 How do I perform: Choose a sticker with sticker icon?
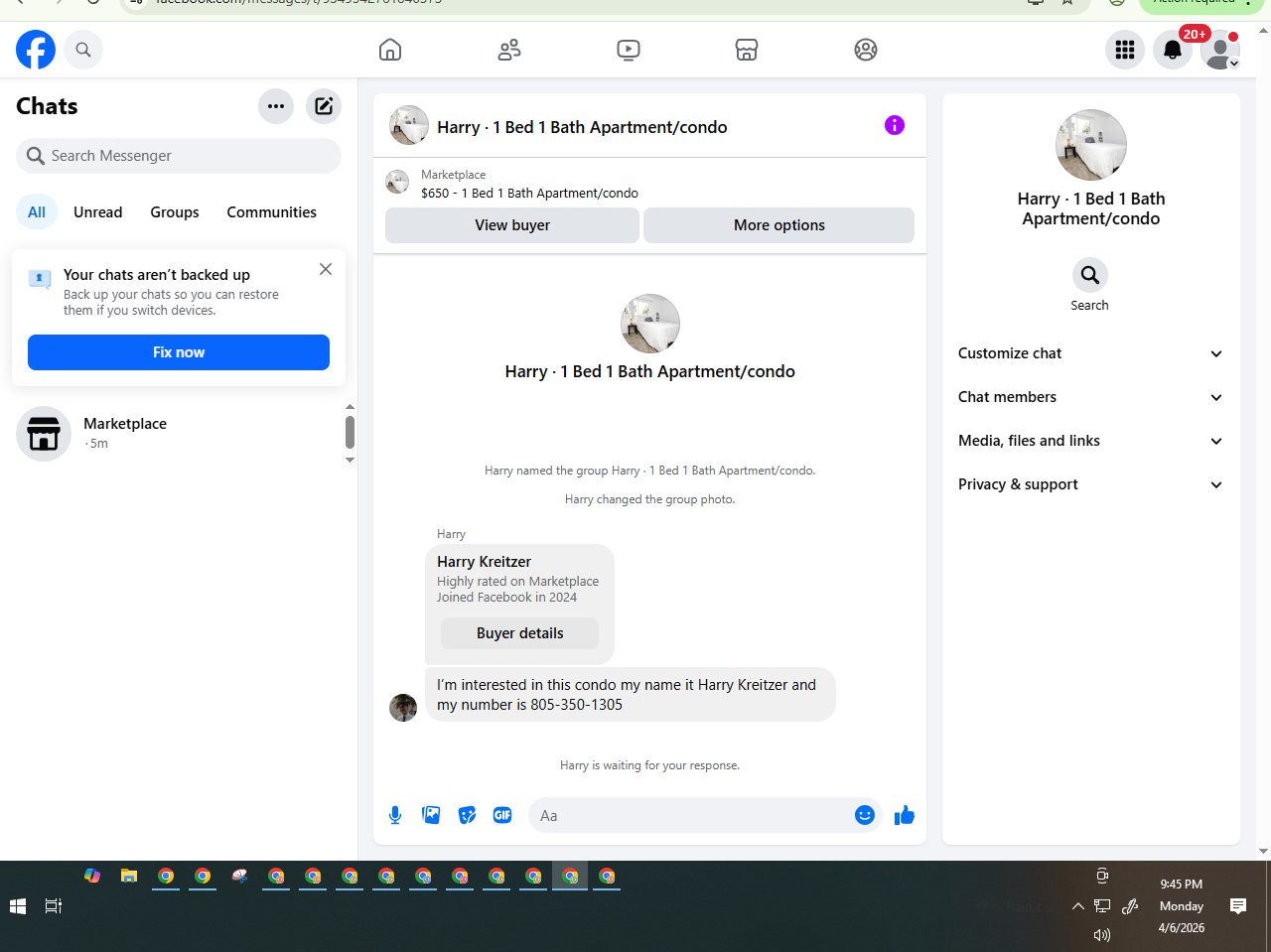click(467, 815)
